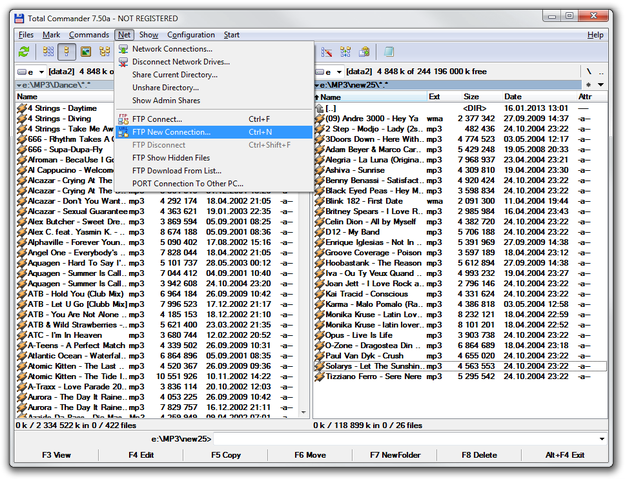Open the Help menu
625x479 pixels.
click(595, 35)
